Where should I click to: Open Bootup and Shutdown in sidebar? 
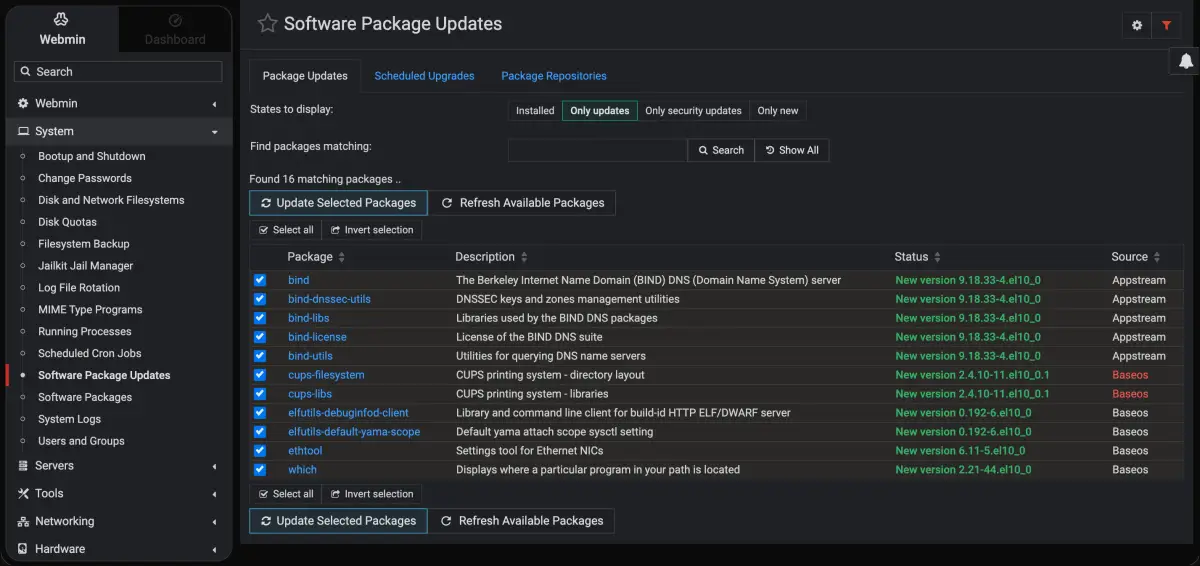tap(92, 156)
